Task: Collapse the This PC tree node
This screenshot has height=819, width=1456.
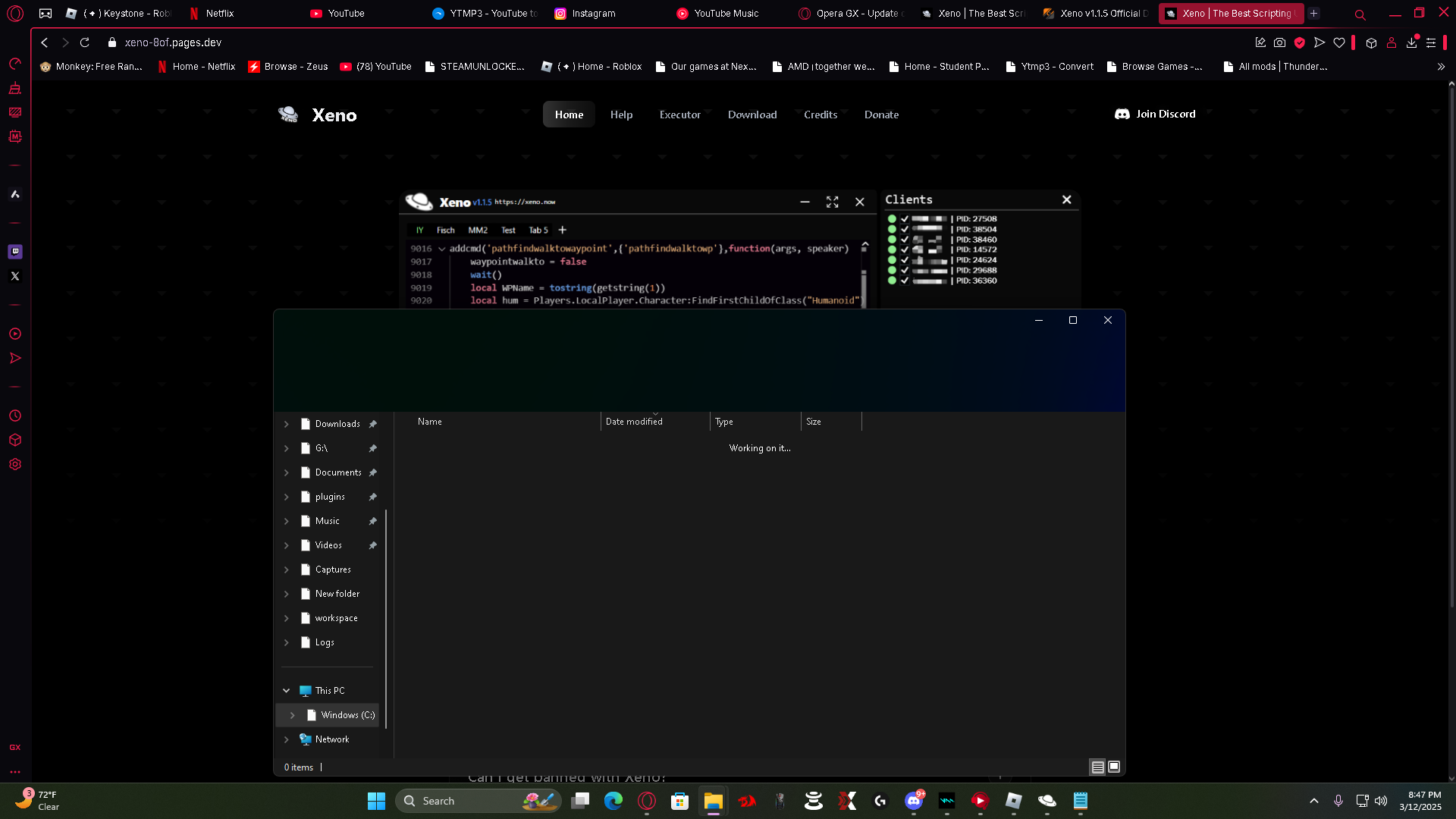Action: 287,691
